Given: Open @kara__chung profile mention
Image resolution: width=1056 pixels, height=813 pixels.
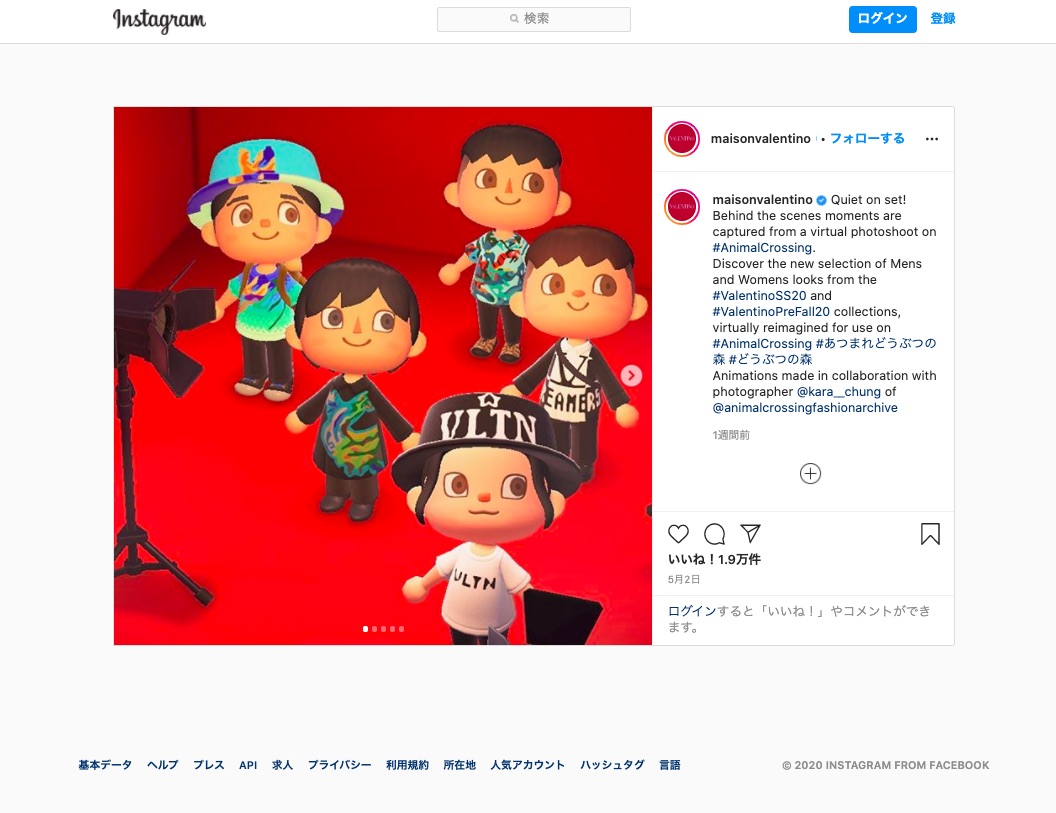Looking at the screenshot, I should (x=838, y=392).
